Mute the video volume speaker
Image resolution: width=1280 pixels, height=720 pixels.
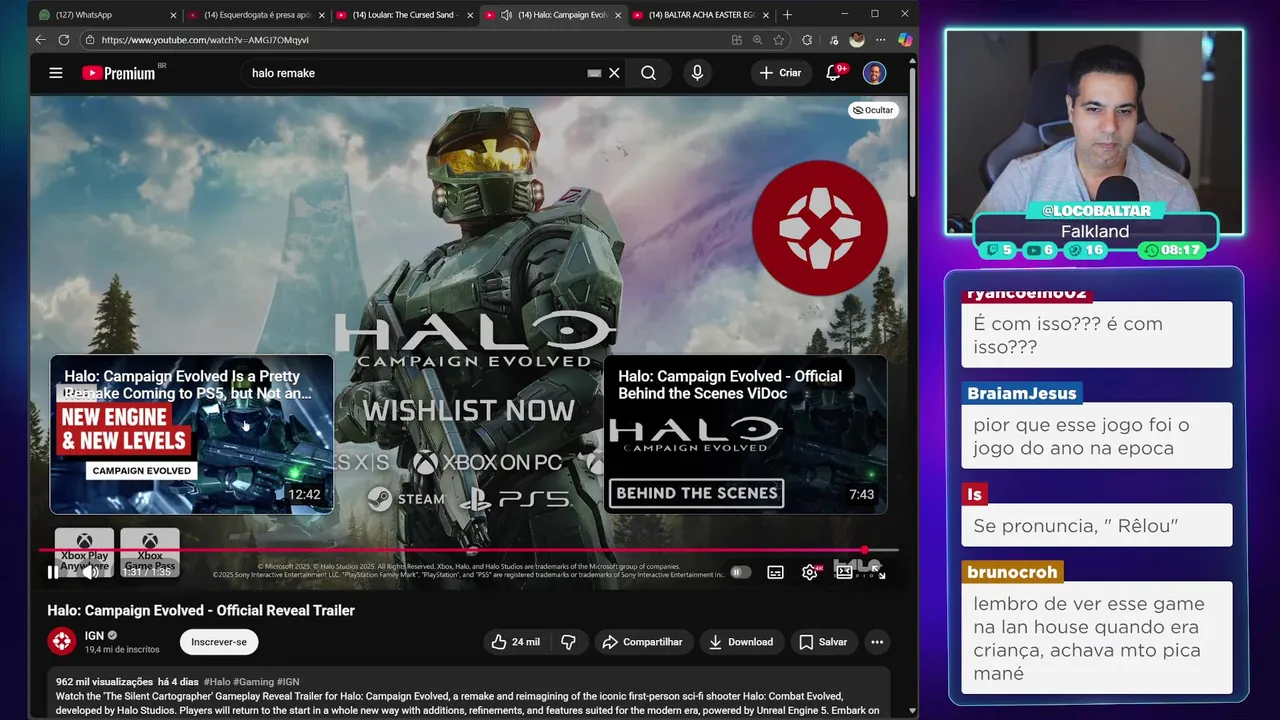click(90, 572)
